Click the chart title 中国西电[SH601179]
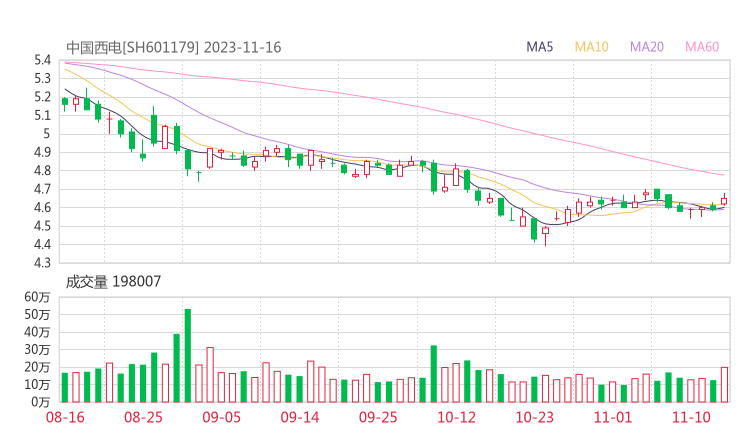740x440 pixels. (133, 47)
